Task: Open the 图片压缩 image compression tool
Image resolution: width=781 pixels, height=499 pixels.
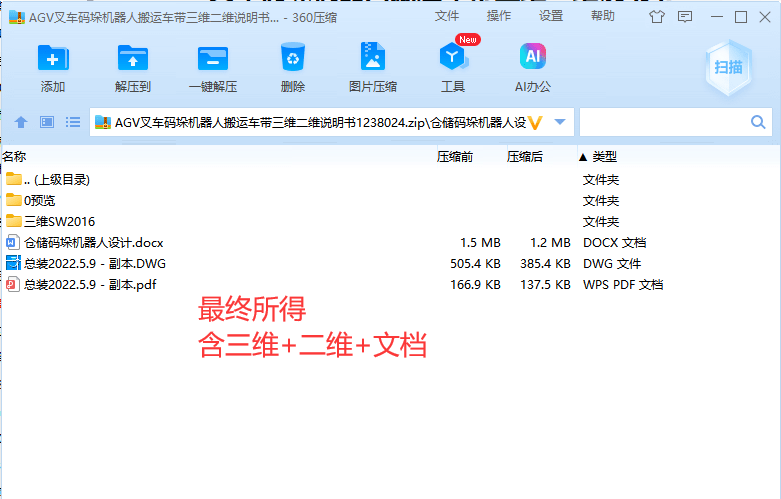Action: (372, 58)
